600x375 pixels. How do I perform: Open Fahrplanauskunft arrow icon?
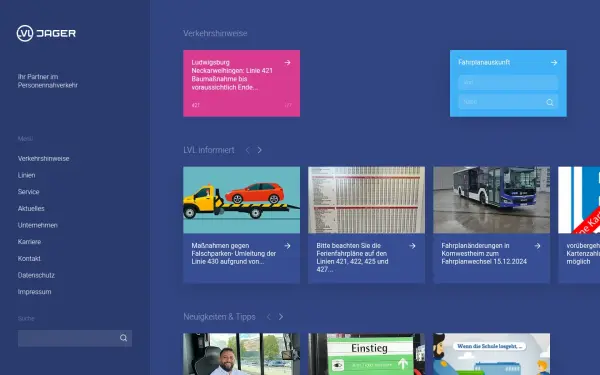point(554,62)
